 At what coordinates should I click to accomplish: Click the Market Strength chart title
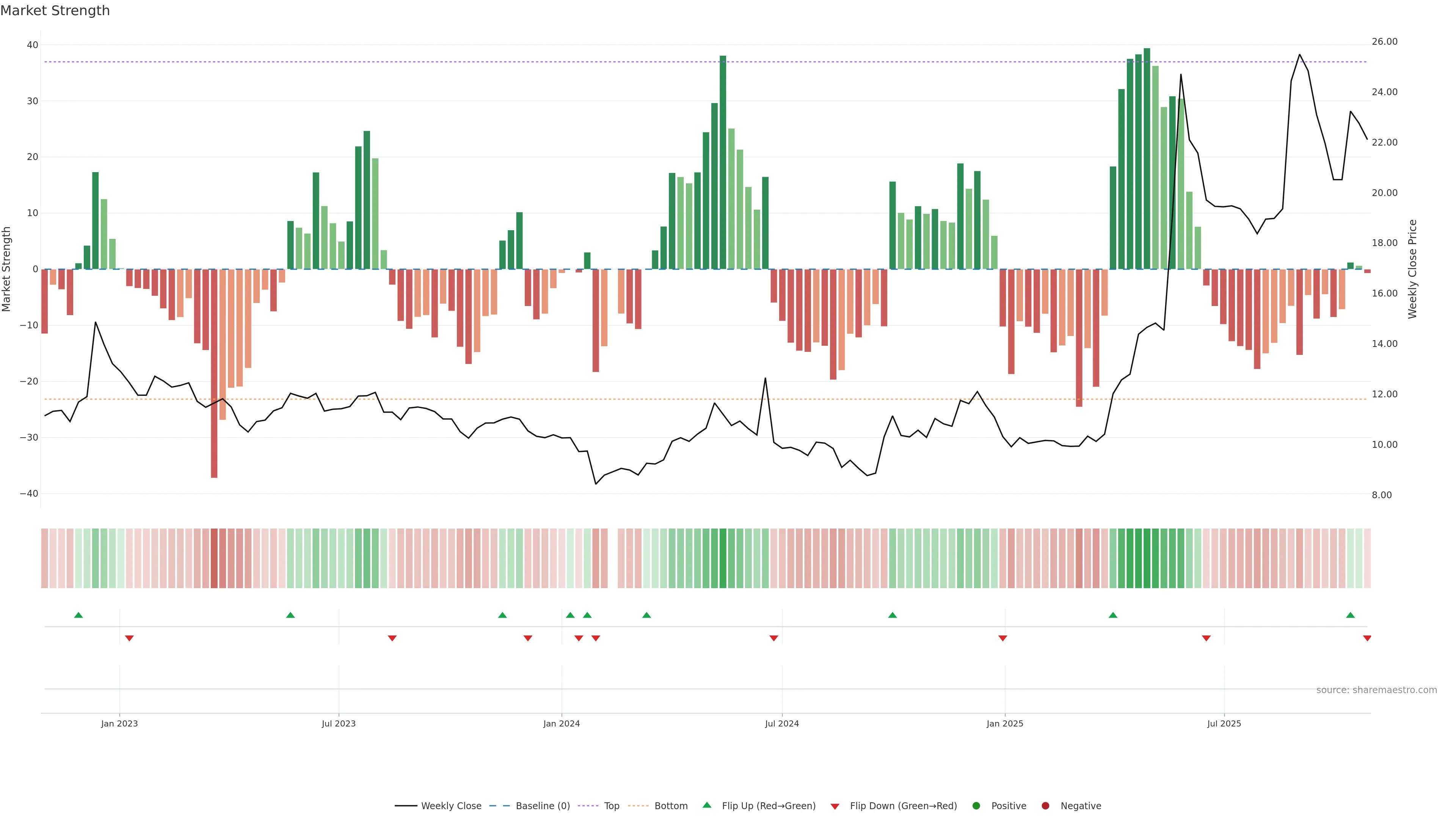click(55, 11)
